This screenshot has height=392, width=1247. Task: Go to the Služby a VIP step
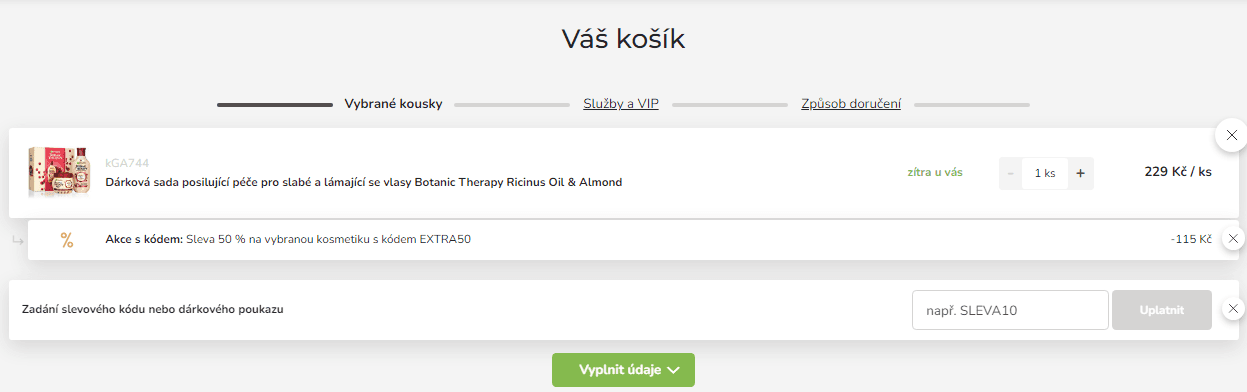[621, 104]
